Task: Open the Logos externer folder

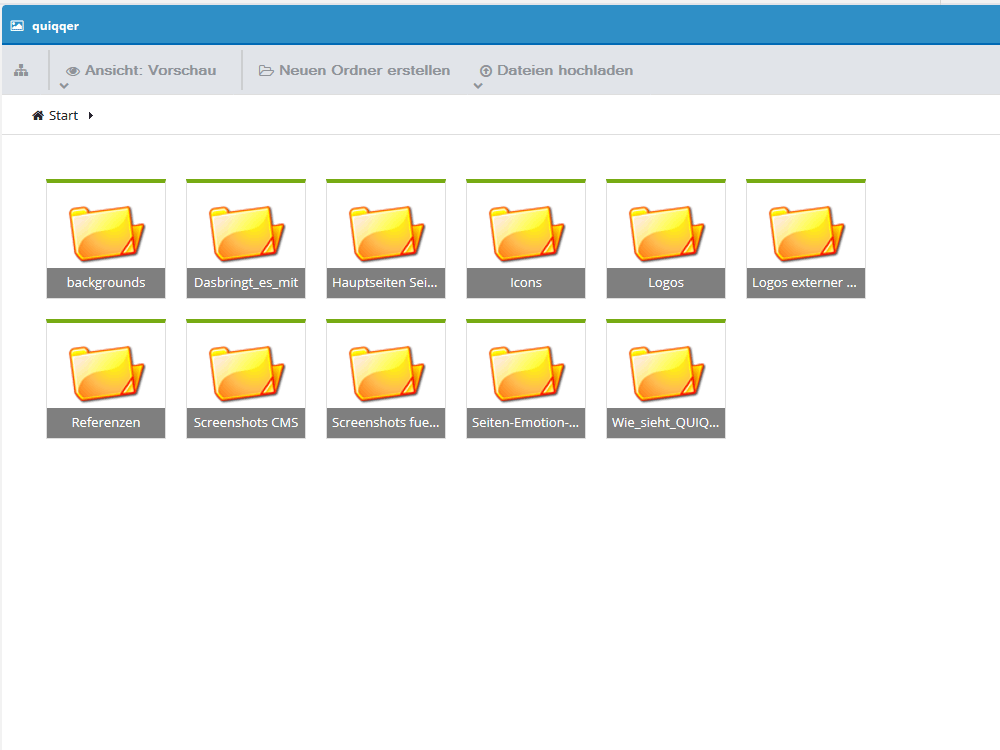Action: [806, 239]
